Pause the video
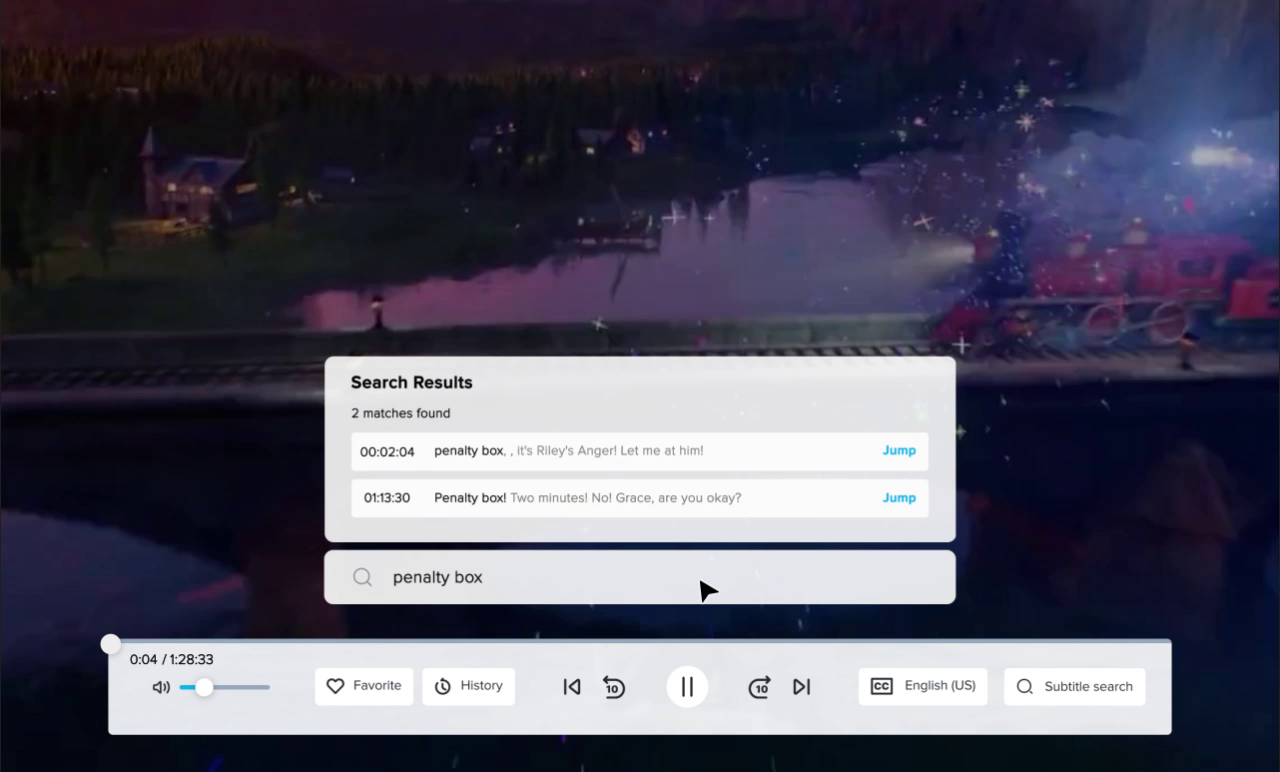1280x772 pixels. pyautogui.click(x=687, y=687)
